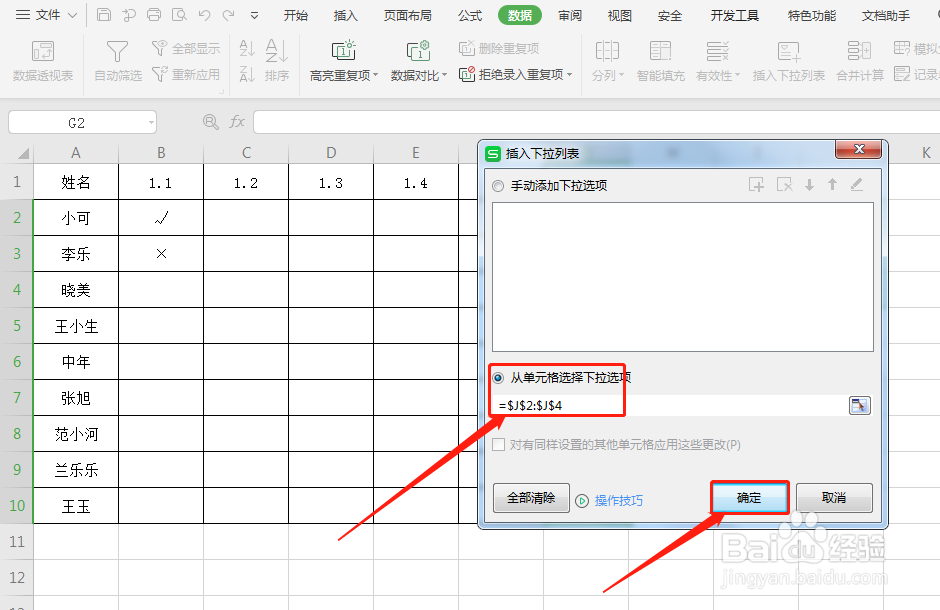Close the 插入下拉列表 dialog
The width and height of the screenshot is (940, 610).
[859, 149]
